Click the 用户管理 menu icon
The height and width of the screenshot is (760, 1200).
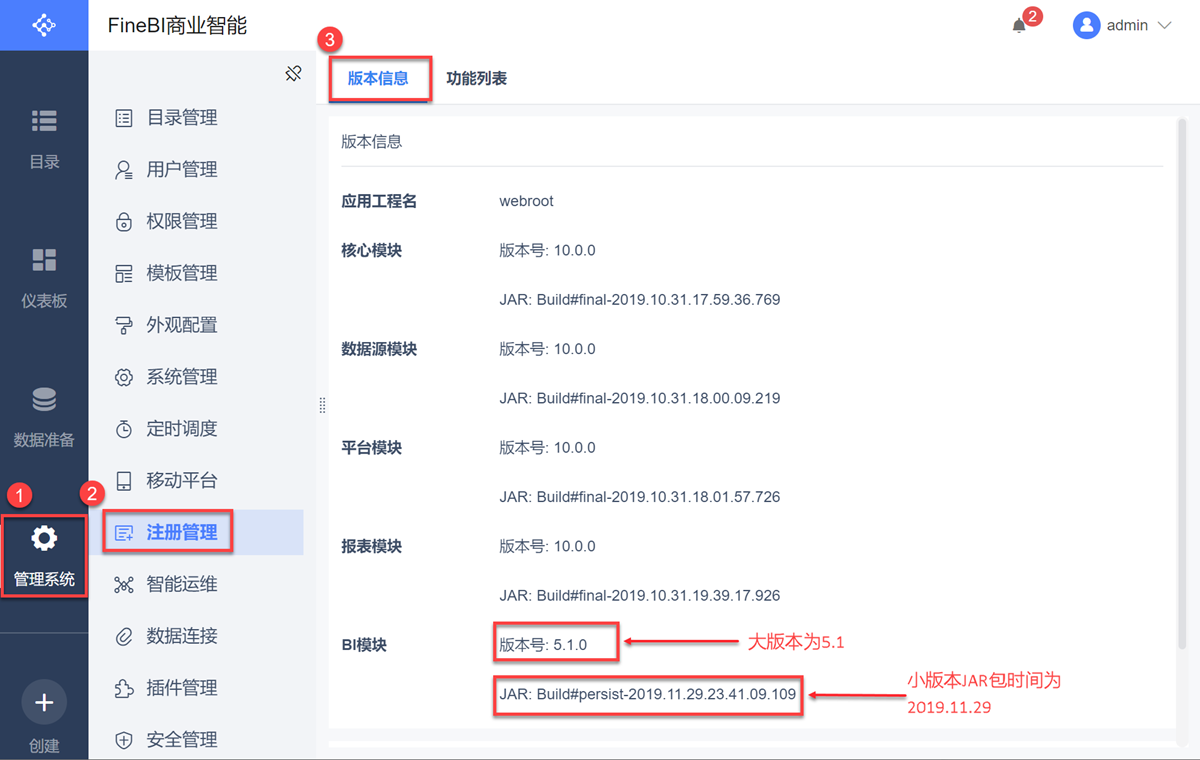pyautogui.click(x=124, y=170)
